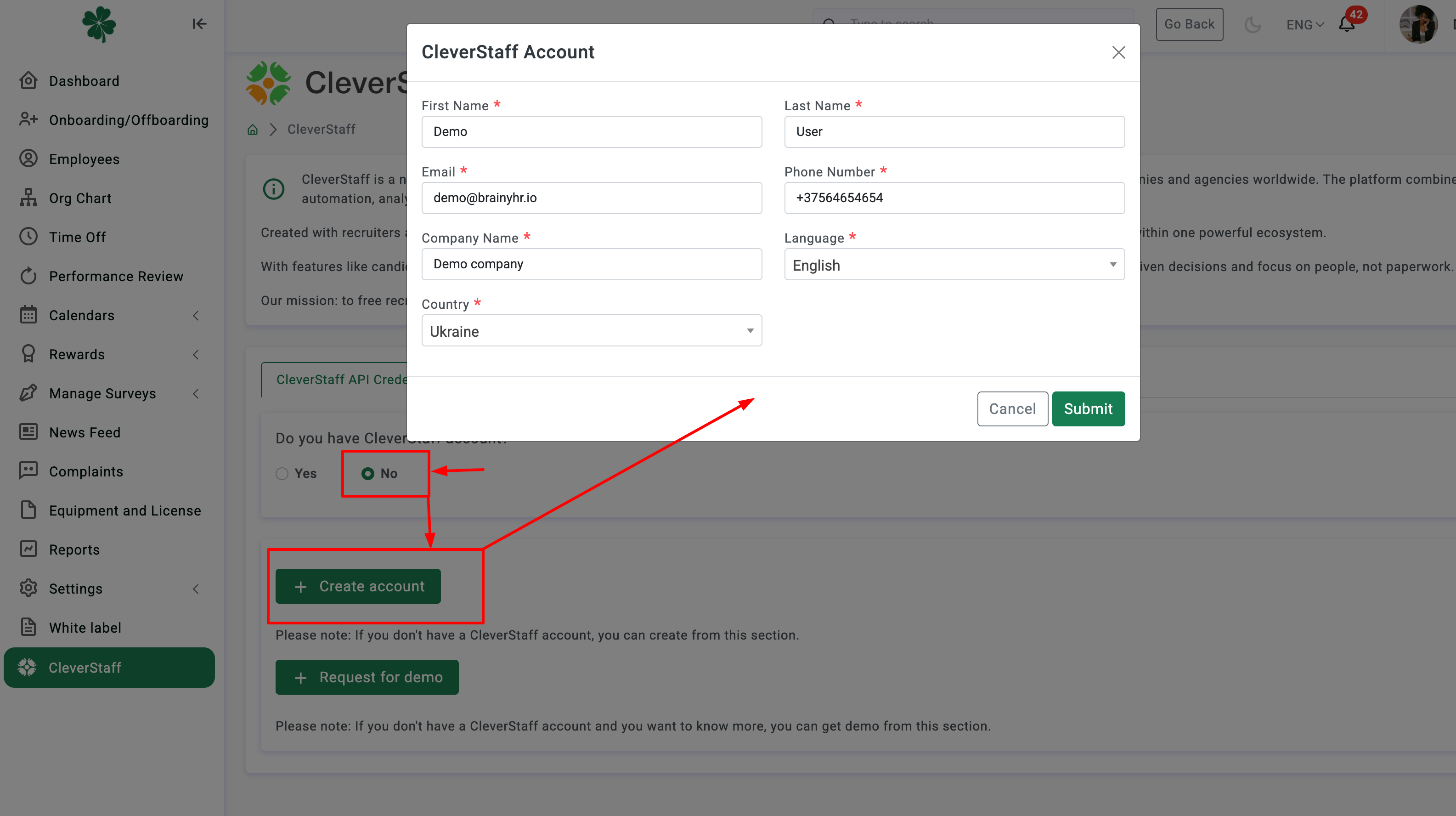This screenshot has width=1456, height=816.
Task: Open the Language dropdown
Action: click(x=954, y=265)
